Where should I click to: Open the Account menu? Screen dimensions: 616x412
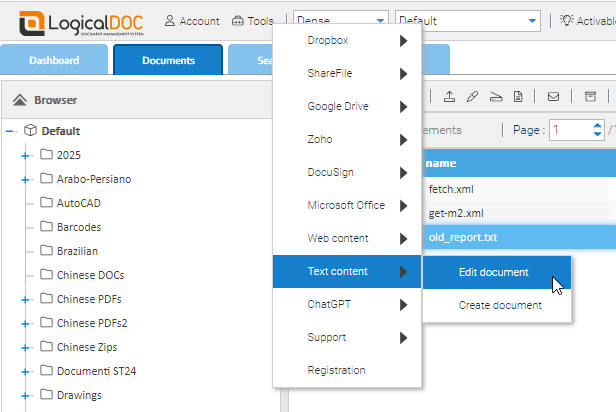click(x=192, y=21)
